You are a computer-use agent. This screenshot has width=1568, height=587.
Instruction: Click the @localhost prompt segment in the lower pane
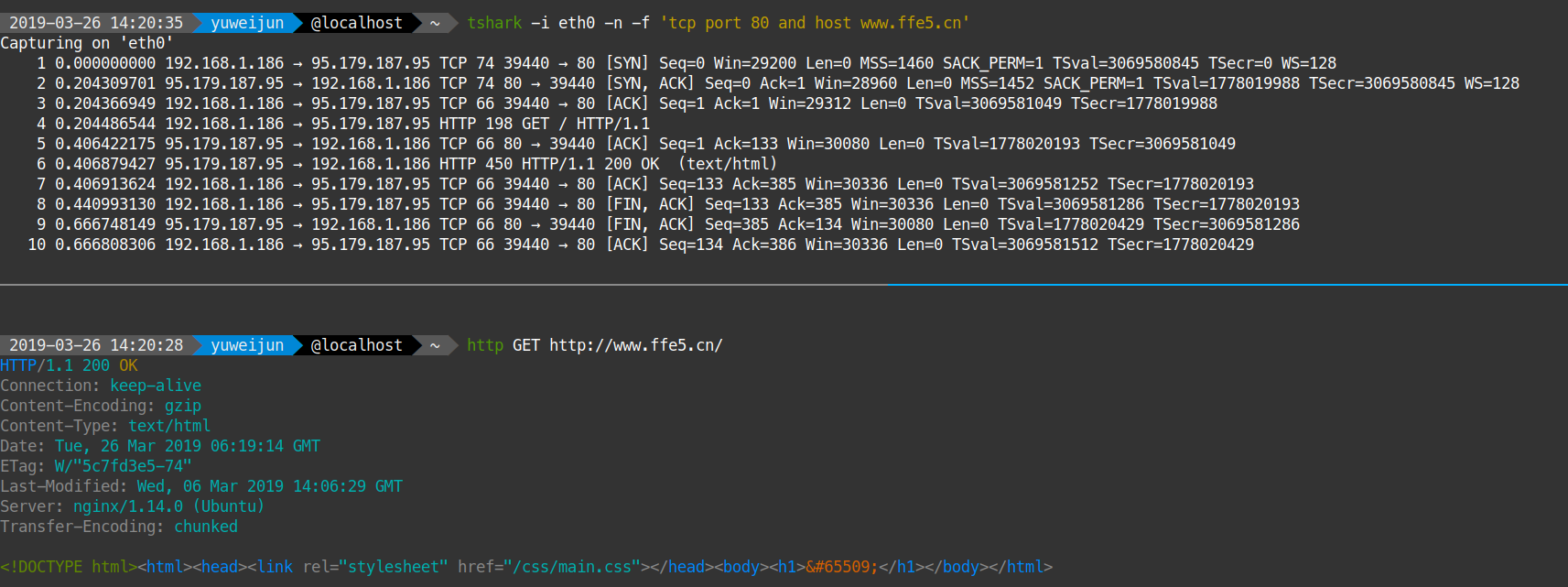(356, 345)
